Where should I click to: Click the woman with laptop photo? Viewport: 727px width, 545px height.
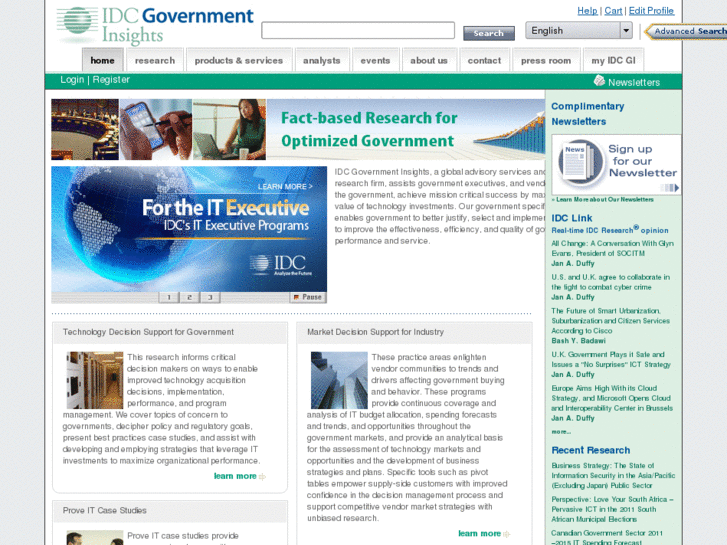(x=230, y=129)
